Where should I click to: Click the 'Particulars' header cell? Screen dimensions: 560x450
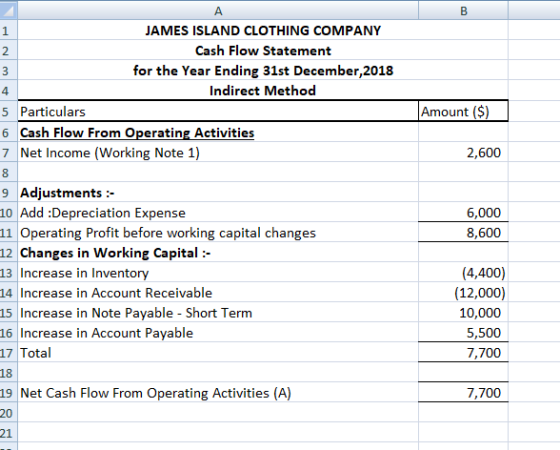point(218,111)
